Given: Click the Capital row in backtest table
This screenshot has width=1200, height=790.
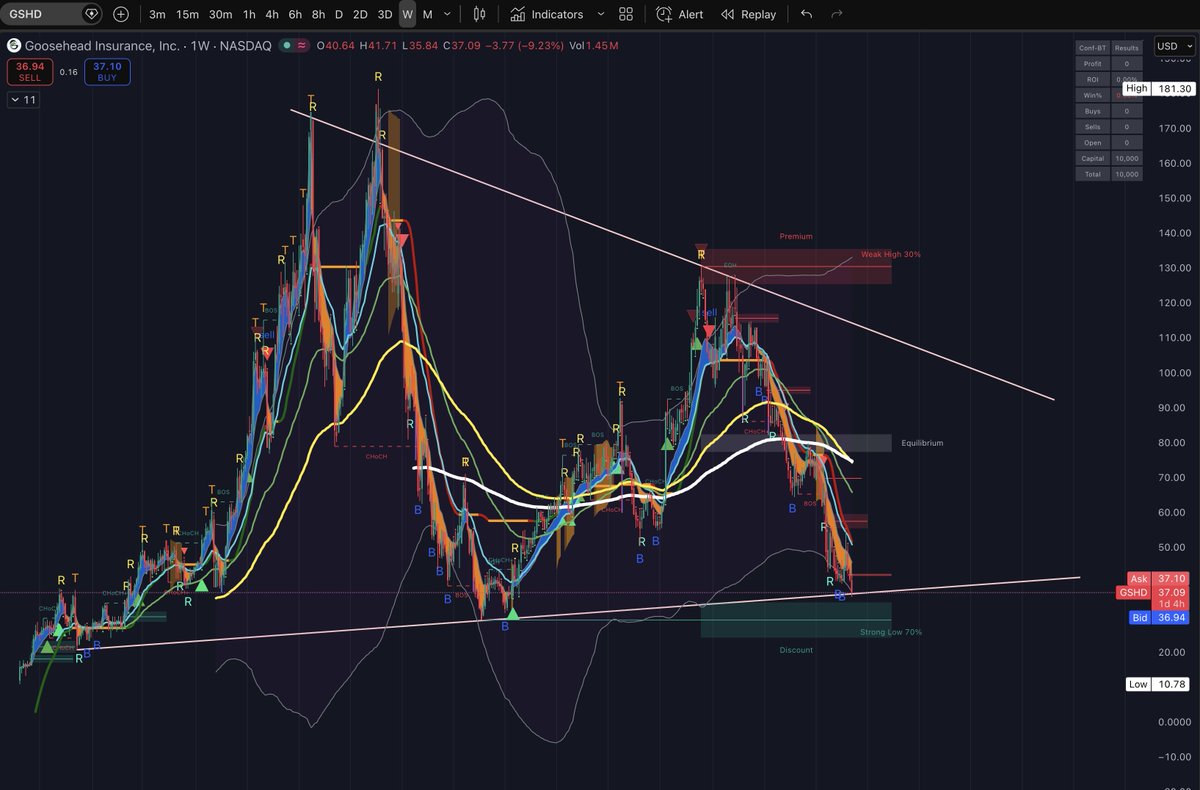Looking at the screenshot, I should [x=1109, y=158].
